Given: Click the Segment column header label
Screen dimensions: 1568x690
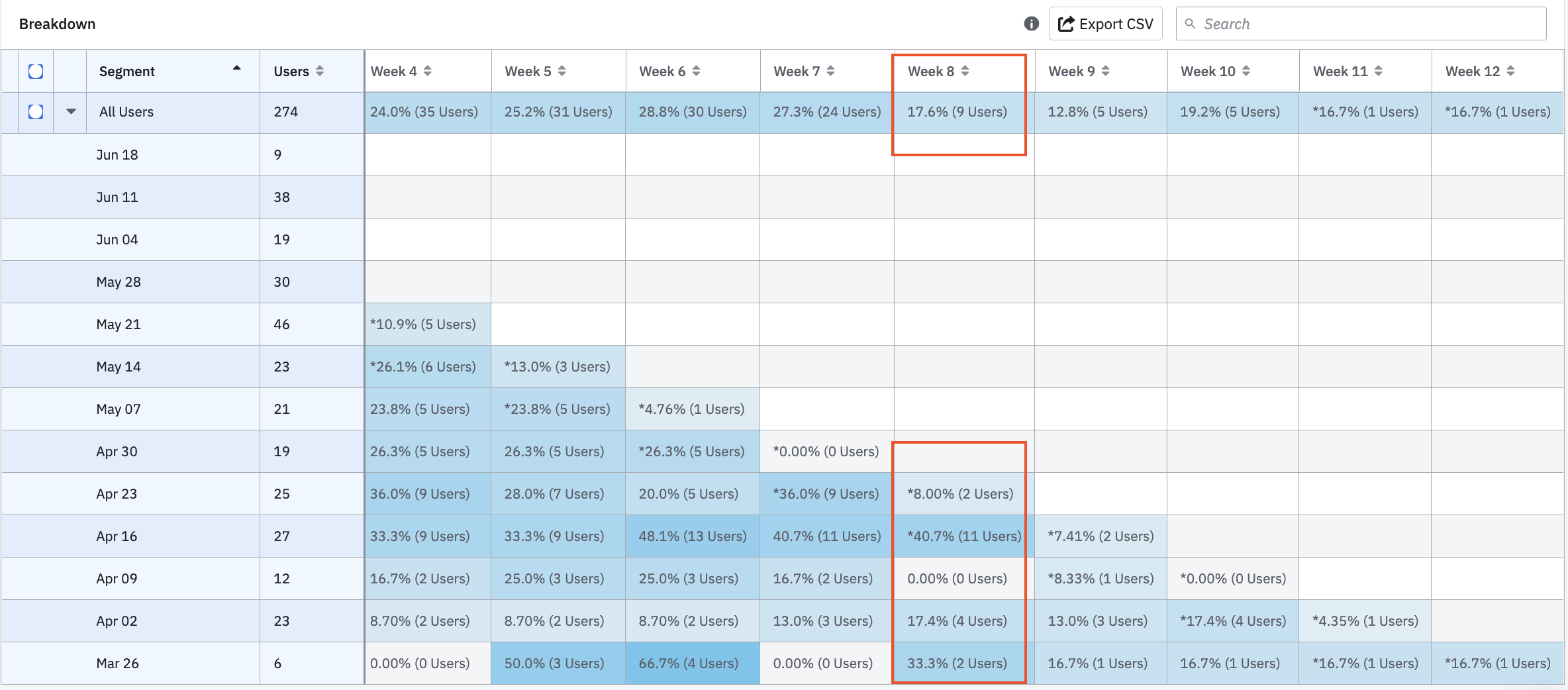Looking at the screenshot, I should (x=126, y=72).
